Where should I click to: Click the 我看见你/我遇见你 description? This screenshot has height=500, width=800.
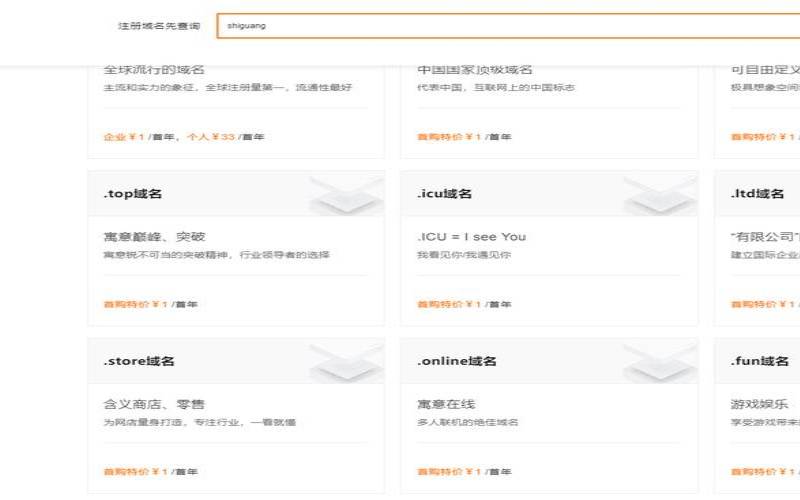point(464,255)
